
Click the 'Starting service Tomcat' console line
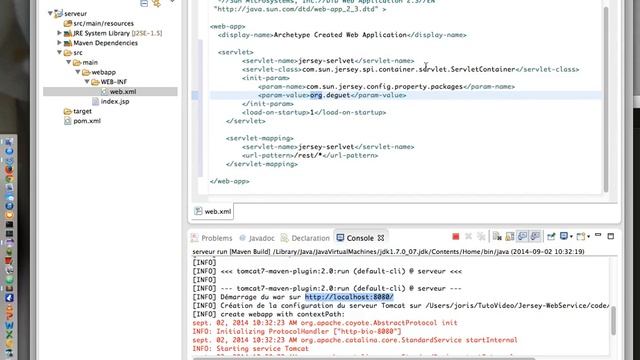(x=251, y=349)
